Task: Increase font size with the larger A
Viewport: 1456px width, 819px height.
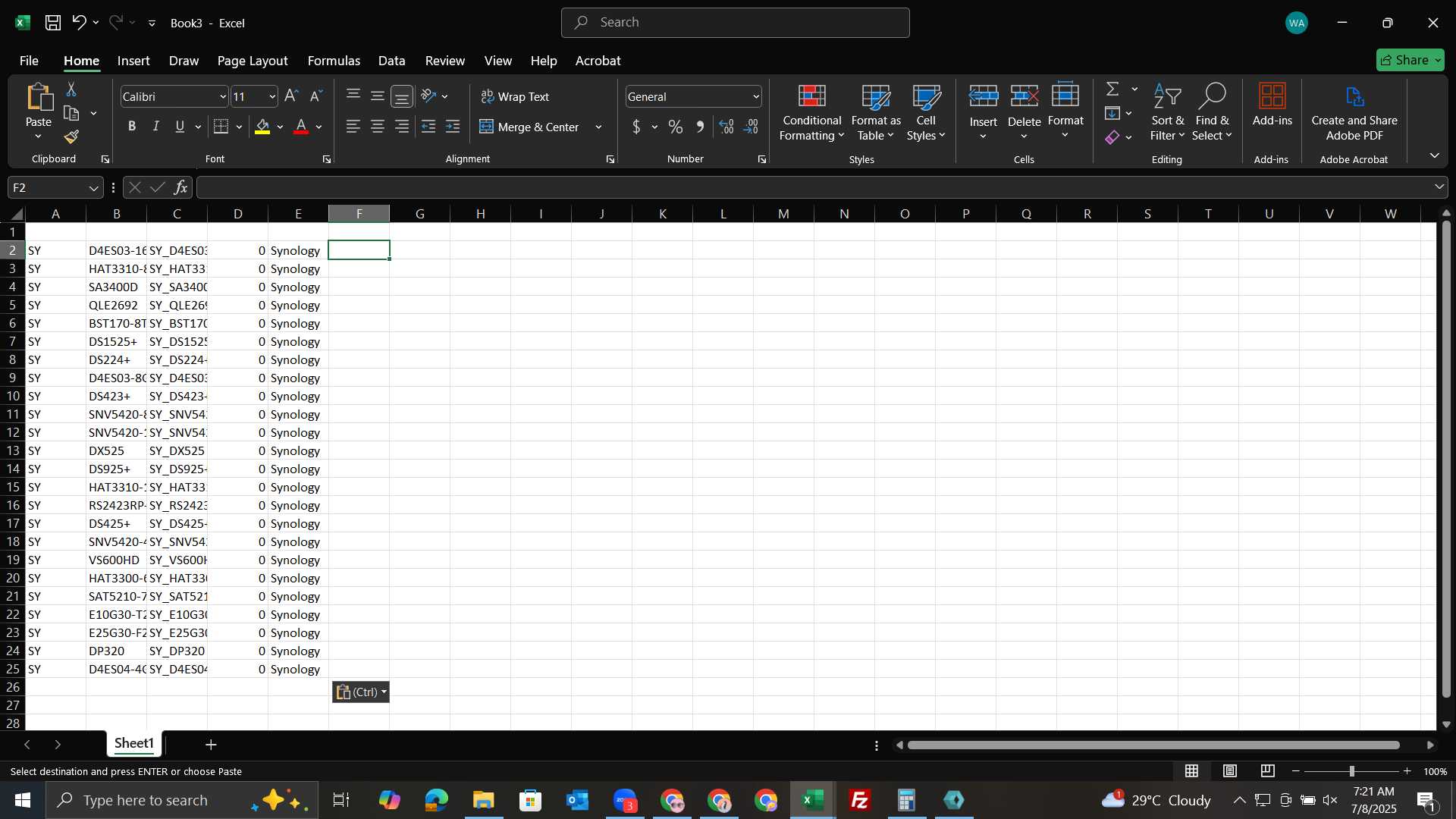Action: click(x=291, y=96)
